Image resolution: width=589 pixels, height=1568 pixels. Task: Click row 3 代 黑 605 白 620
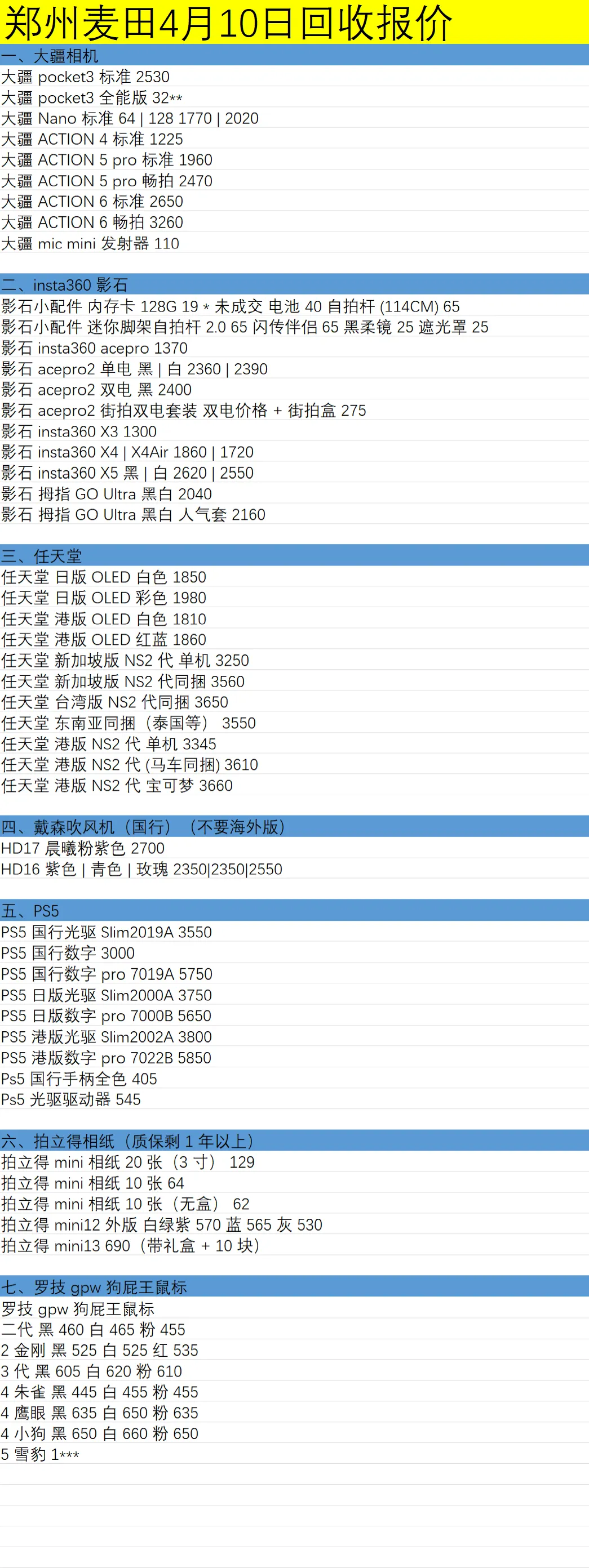click(x=294, y=1371)
